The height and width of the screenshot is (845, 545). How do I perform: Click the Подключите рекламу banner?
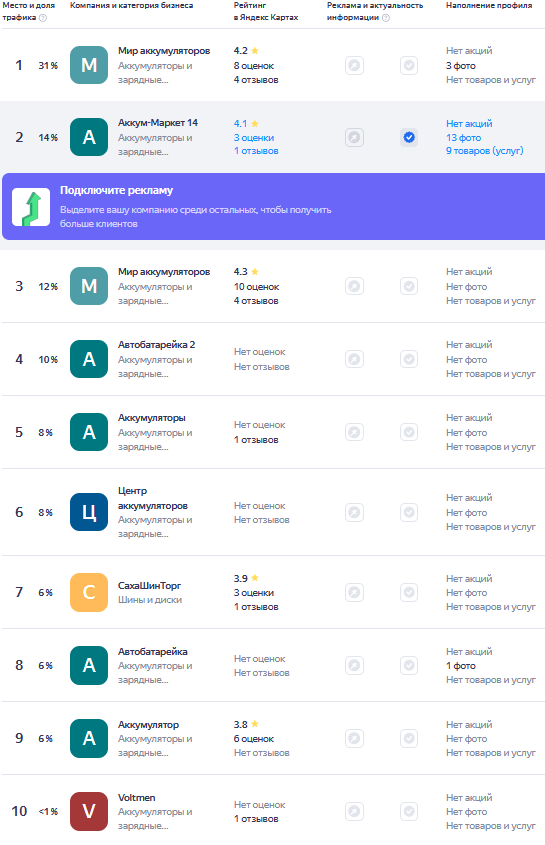point(273,206)
